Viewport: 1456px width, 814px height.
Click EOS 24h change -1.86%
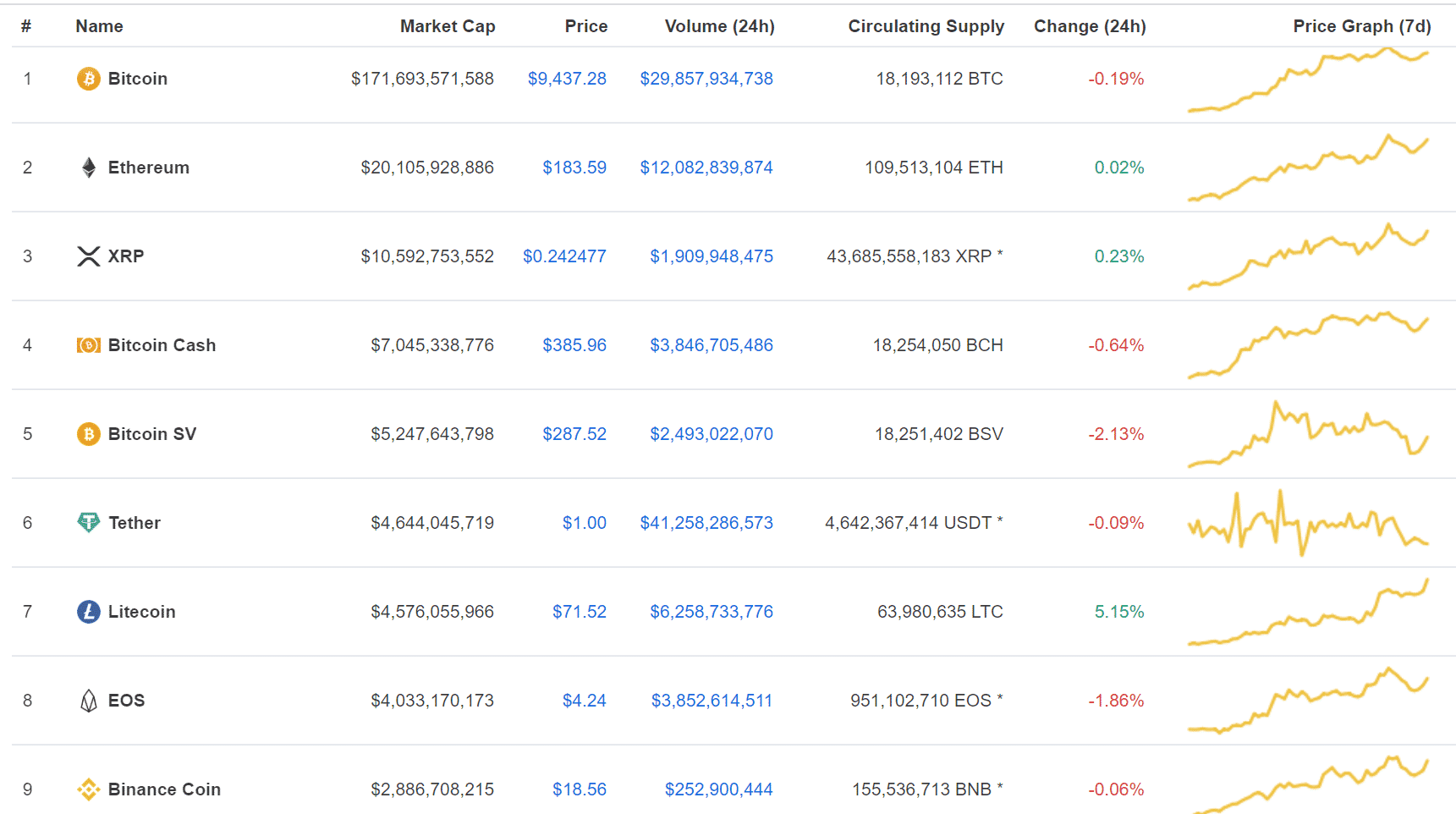coord(1116,701)
